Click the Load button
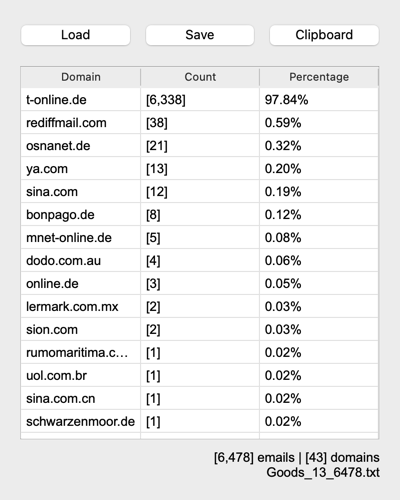 click(x=75, y=35)
